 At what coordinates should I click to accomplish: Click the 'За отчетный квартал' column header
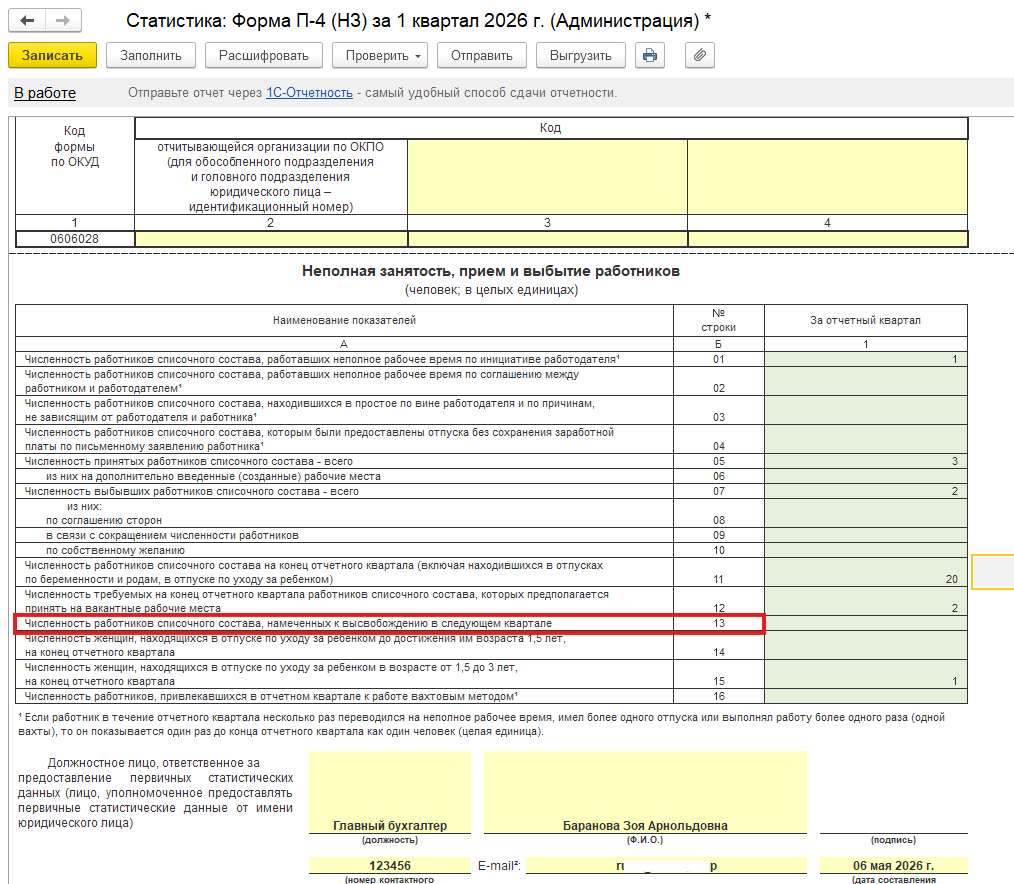[865, 320]
